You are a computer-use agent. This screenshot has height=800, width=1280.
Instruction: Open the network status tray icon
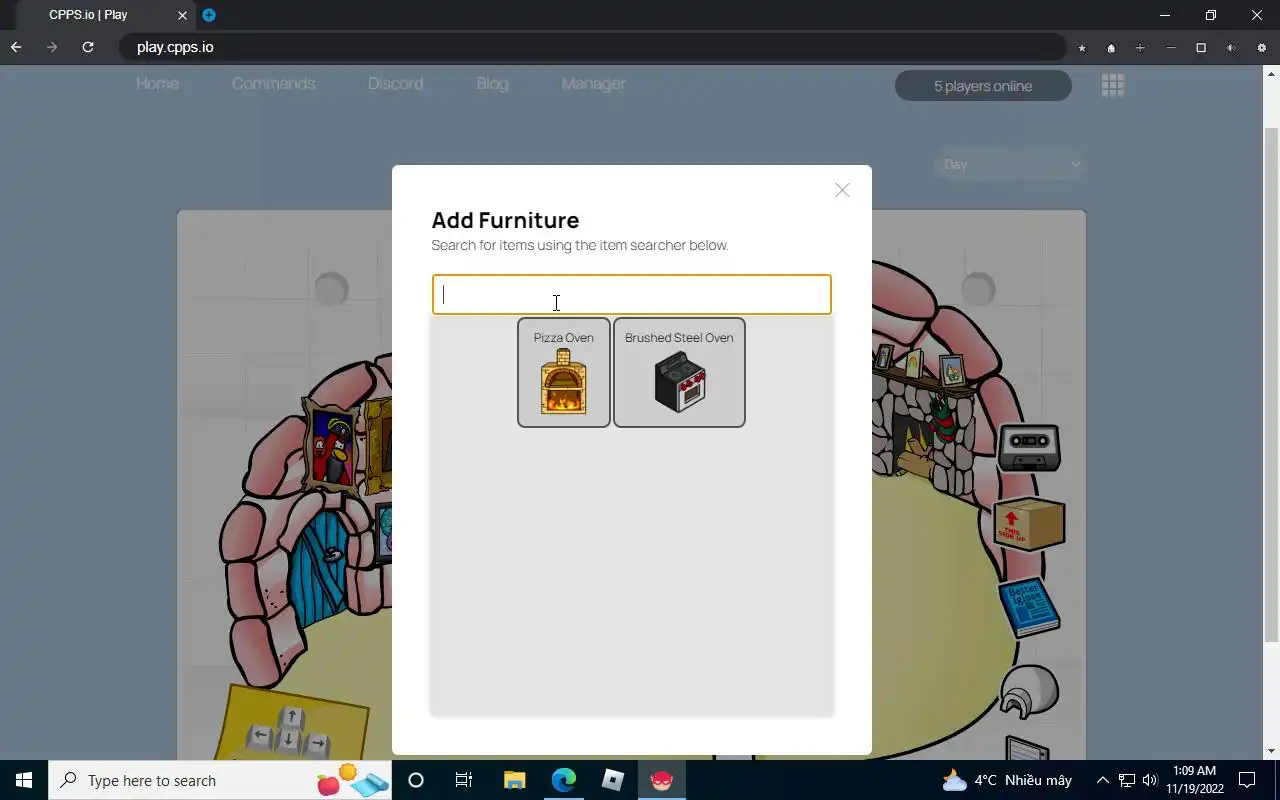click(1127, 780)
